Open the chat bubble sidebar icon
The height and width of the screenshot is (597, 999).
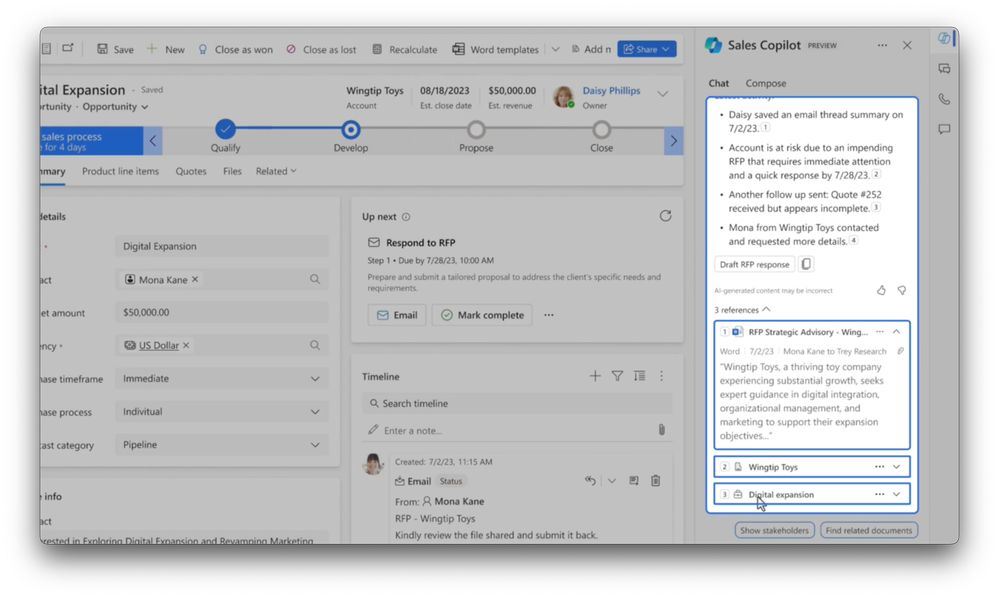944,129
